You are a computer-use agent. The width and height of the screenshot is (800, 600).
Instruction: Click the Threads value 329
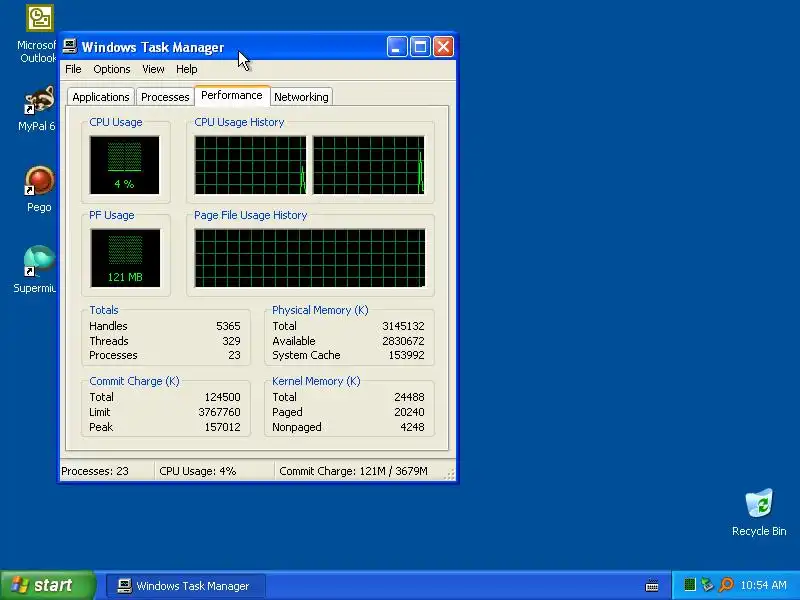pos(231,341)
